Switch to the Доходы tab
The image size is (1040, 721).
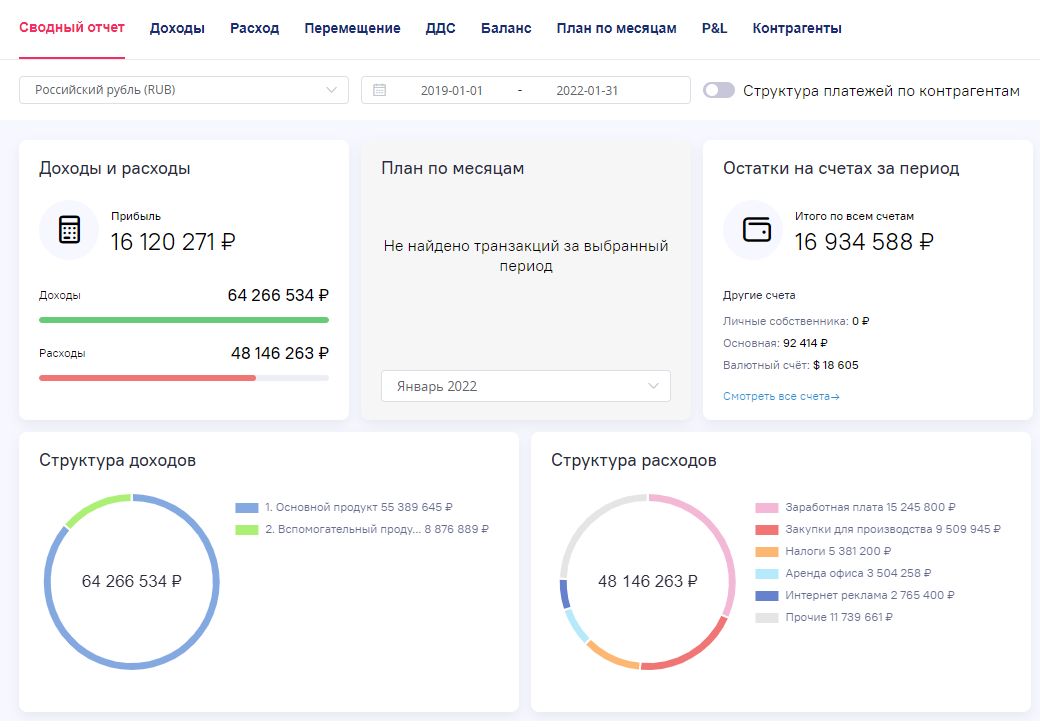coord(177,28)
